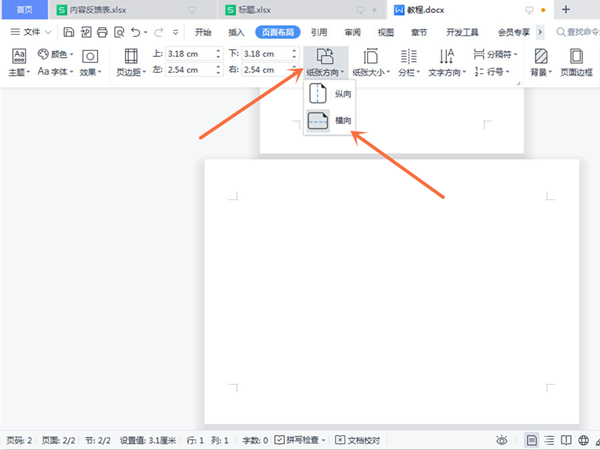Switch to the 插入 ribbon tab
This screenshot has height=450, width=600.
[x=236, y=32]
